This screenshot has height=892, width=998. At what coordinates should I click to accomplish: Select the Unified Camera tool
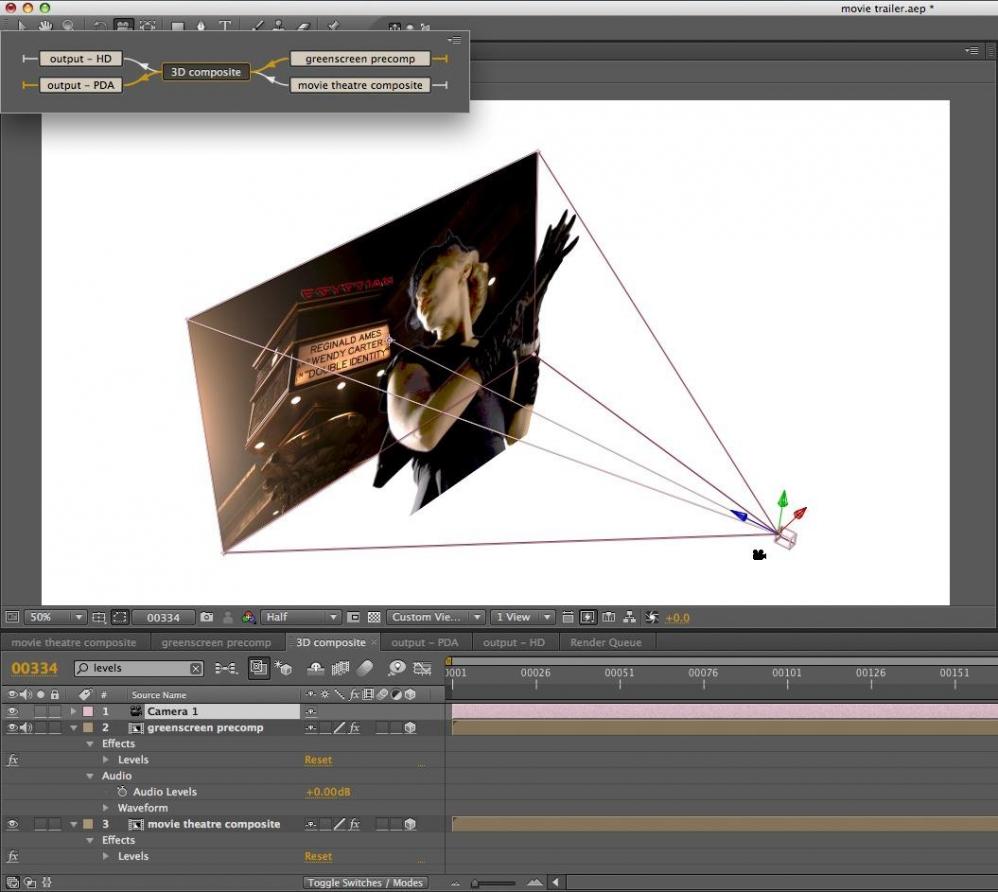coord(123,26)
